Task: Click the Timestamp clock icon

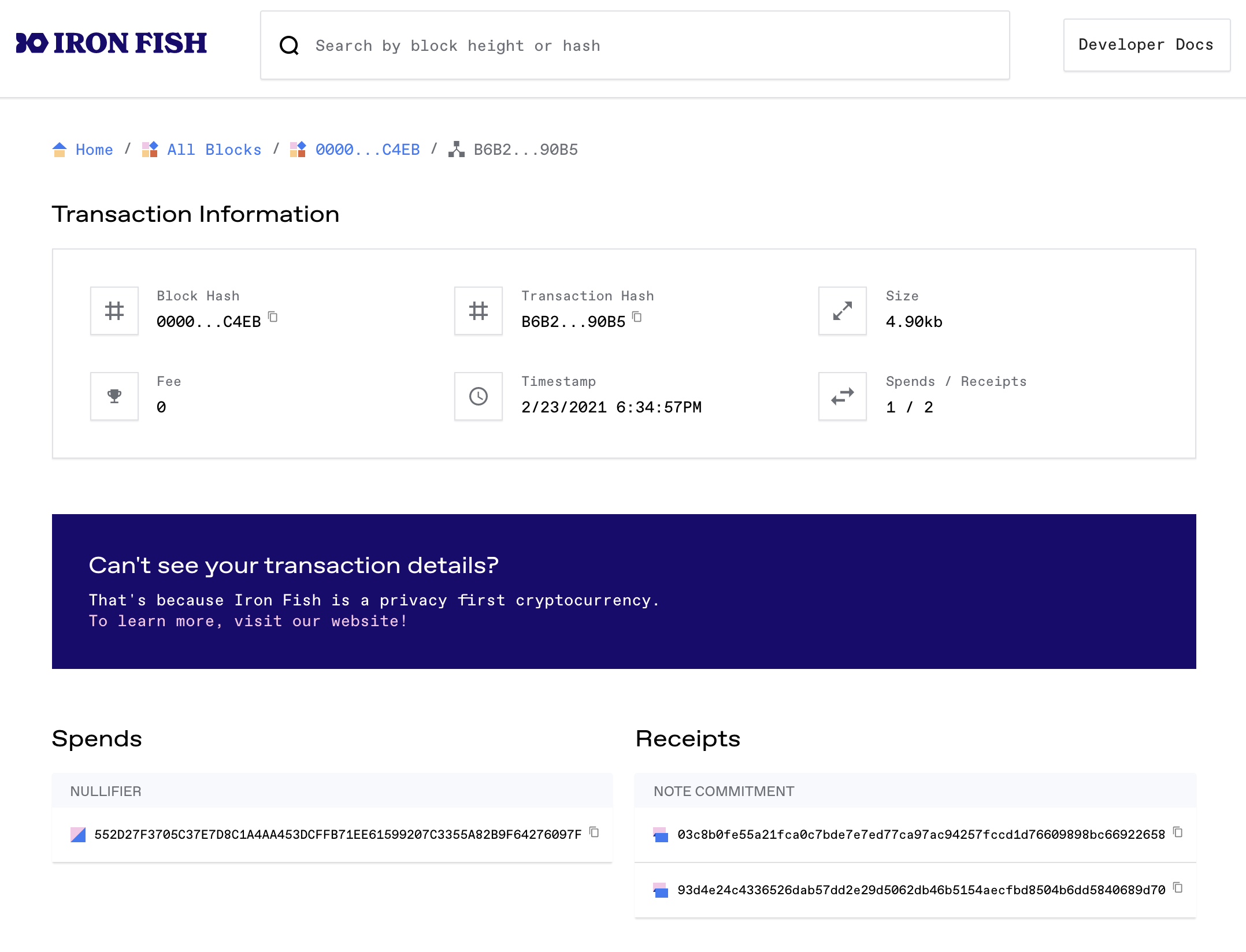Action: click(x=478, y=396)
